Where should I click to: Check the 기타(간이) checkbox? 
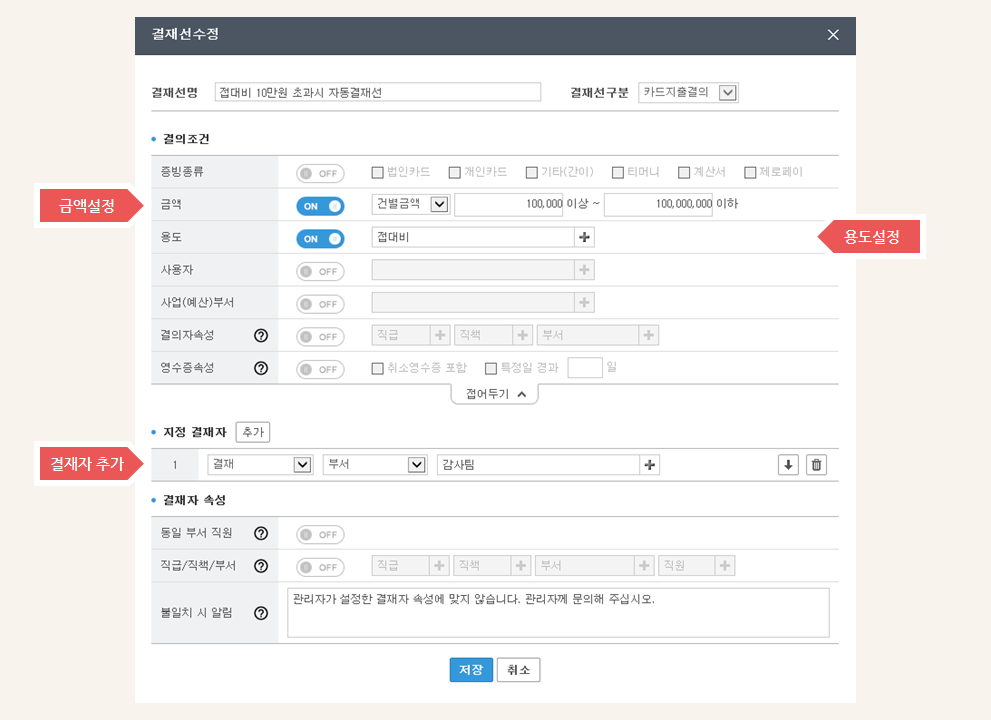coord(532,172)
